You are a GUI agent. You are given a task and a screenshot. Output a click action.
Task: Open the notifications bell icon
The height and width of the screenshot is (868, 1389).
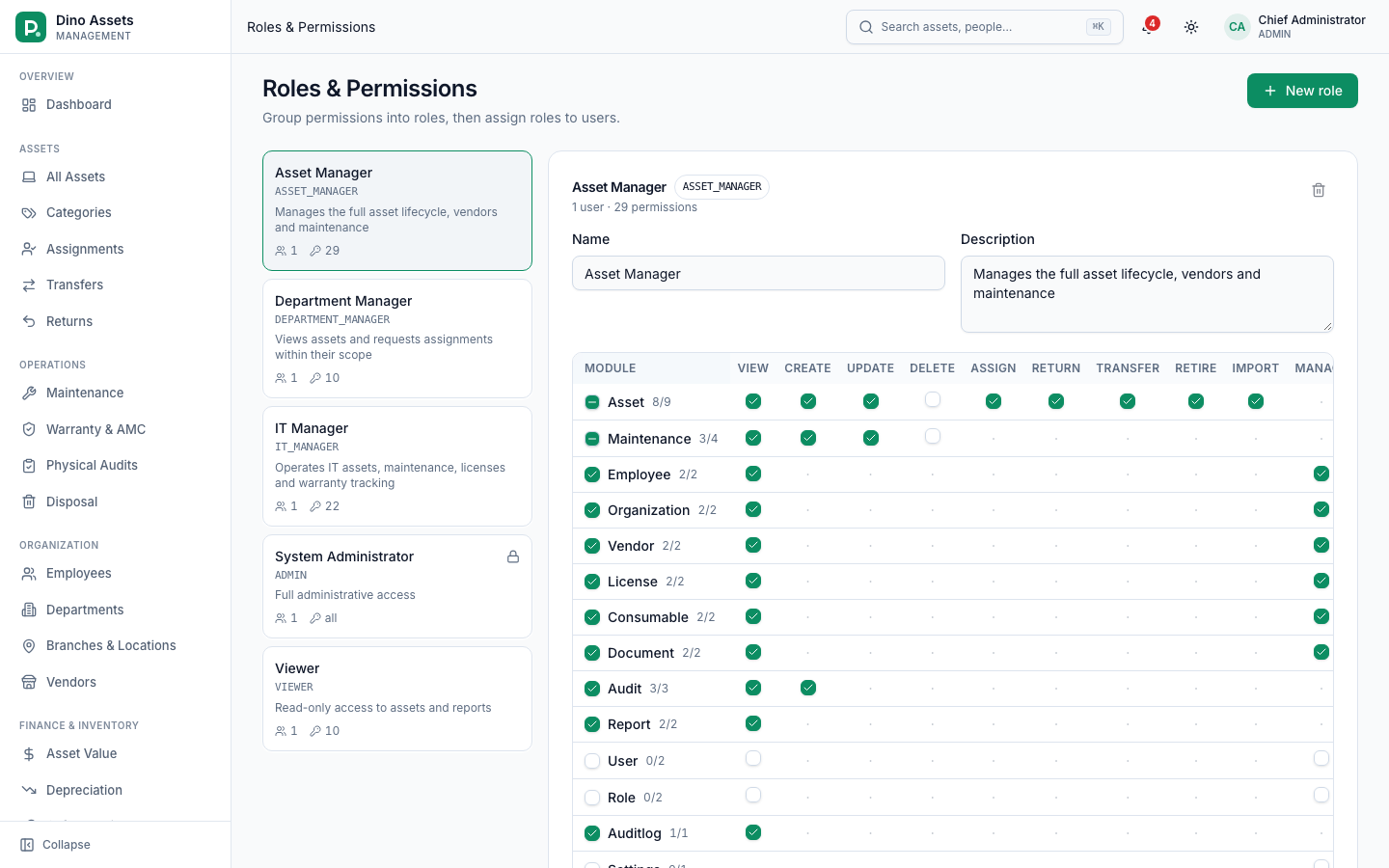pyautogui.click(x=1147, y=27)
